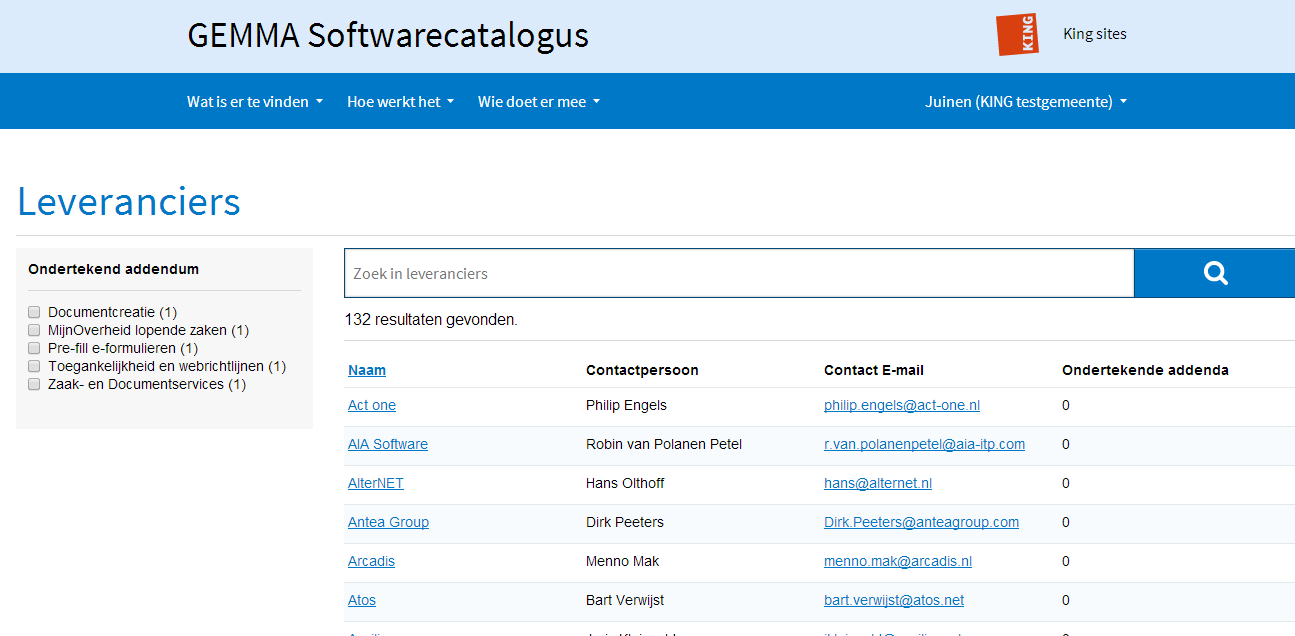Click contact name Robin van Polanen Petel
1295x636 pixels.
(x=664, y=444)
